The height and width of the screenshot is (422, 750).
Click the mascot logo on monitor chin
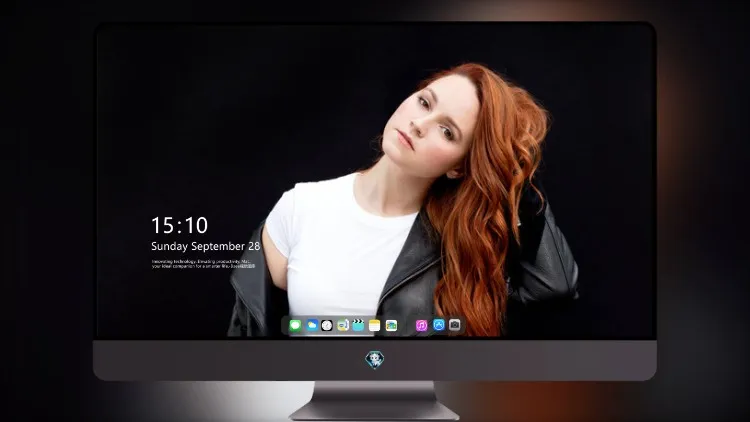(x=375, y=360)
